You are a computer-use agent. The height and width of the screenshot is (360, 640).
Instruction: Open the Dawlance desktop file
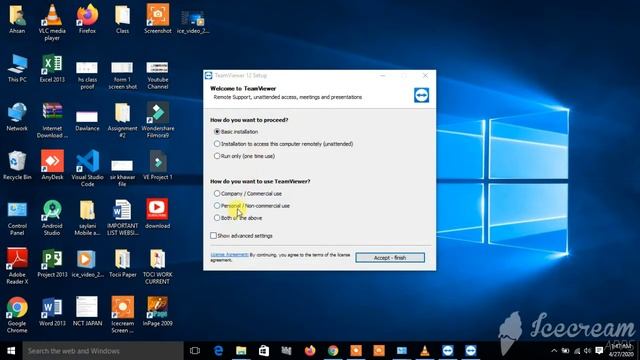click(87, 121)
